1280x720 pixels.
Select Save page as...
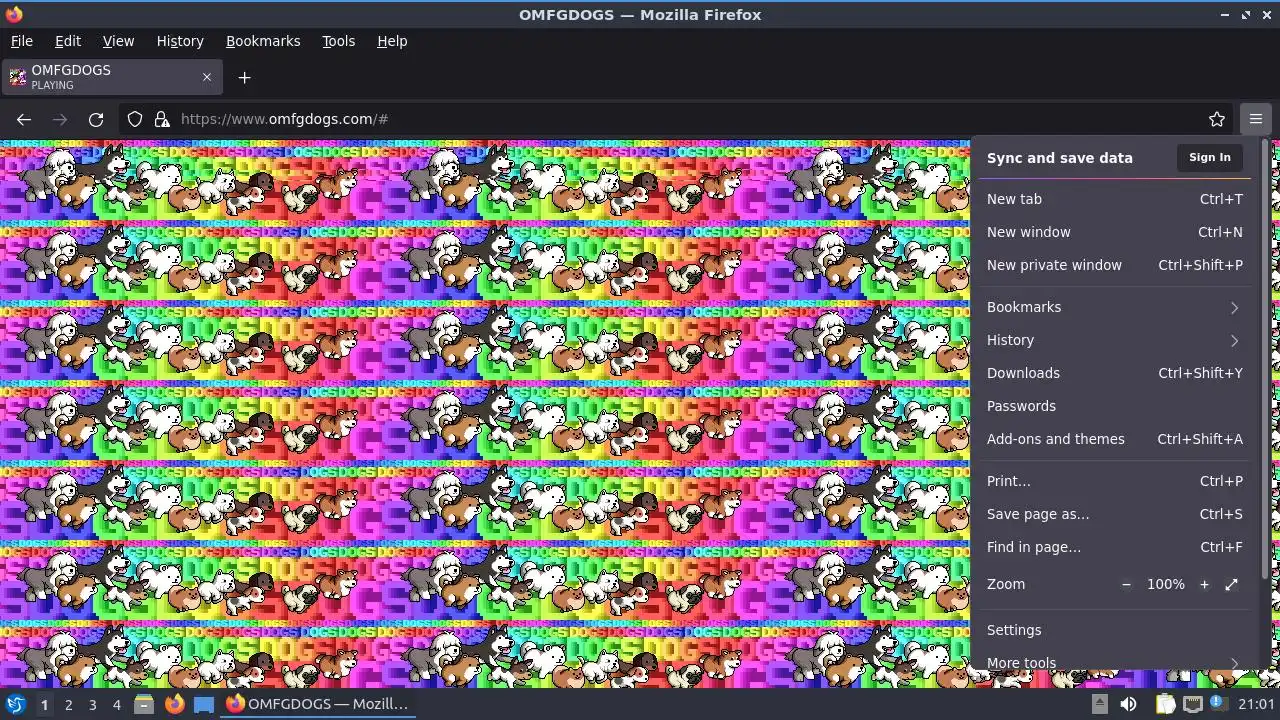coord(1114,514)
